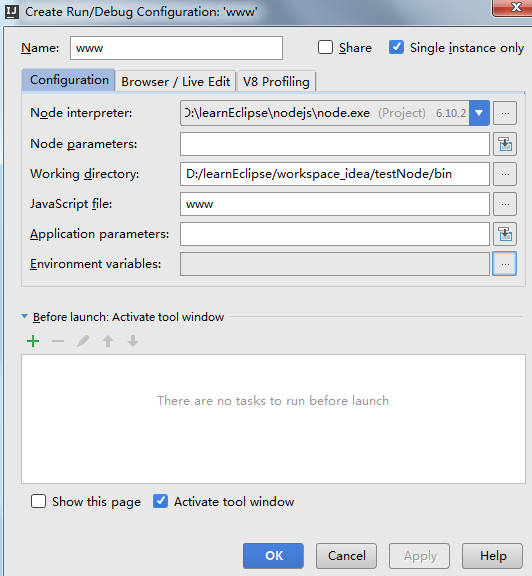The width and height of the screenshot is (532, 576).
Task: Switch to Browser / Live Edit tab
Action: pos(176,81)
